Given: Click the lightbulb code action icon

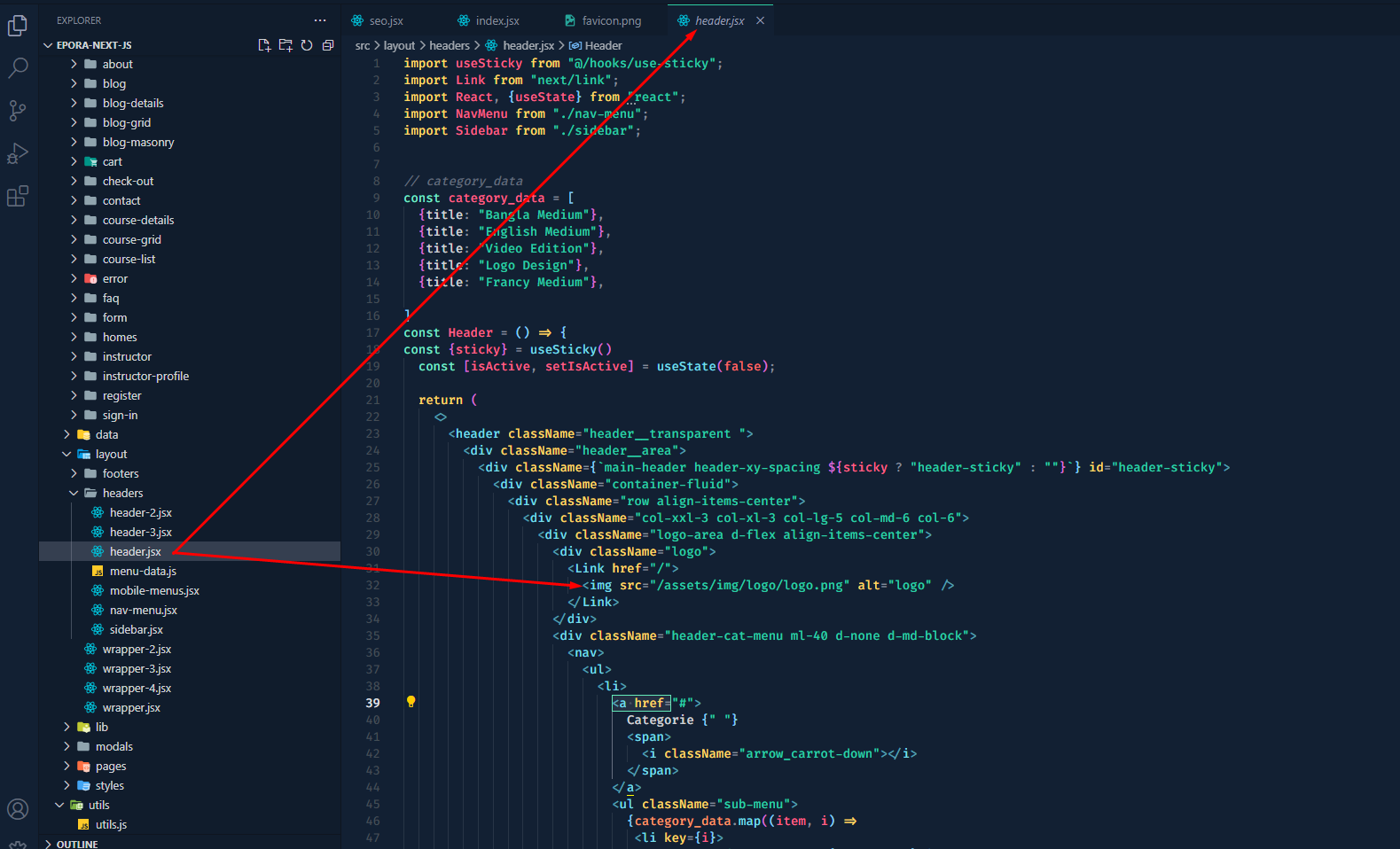Looking at the screenshot, I should [411, 702].
